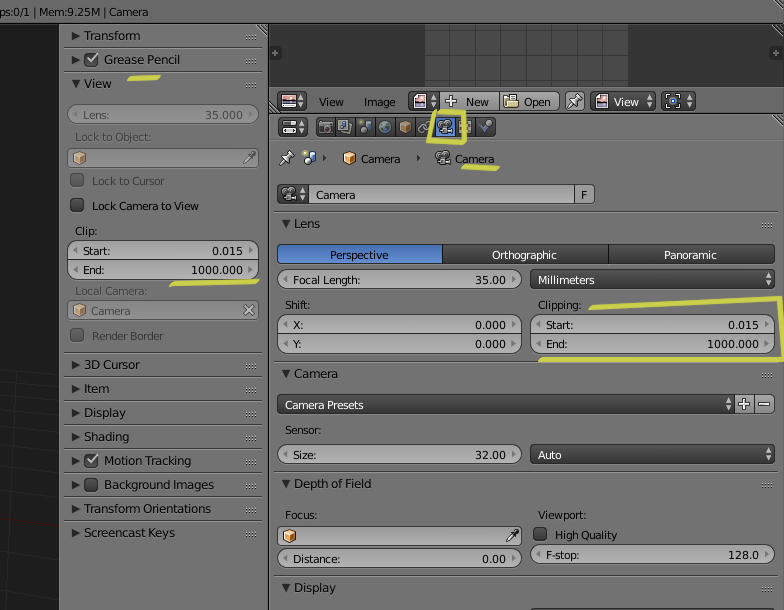Click the eyedropper in Lock to Object field
Image resolution: width=784 pixels, height=610 pixels.
click(x=249, y=158)
